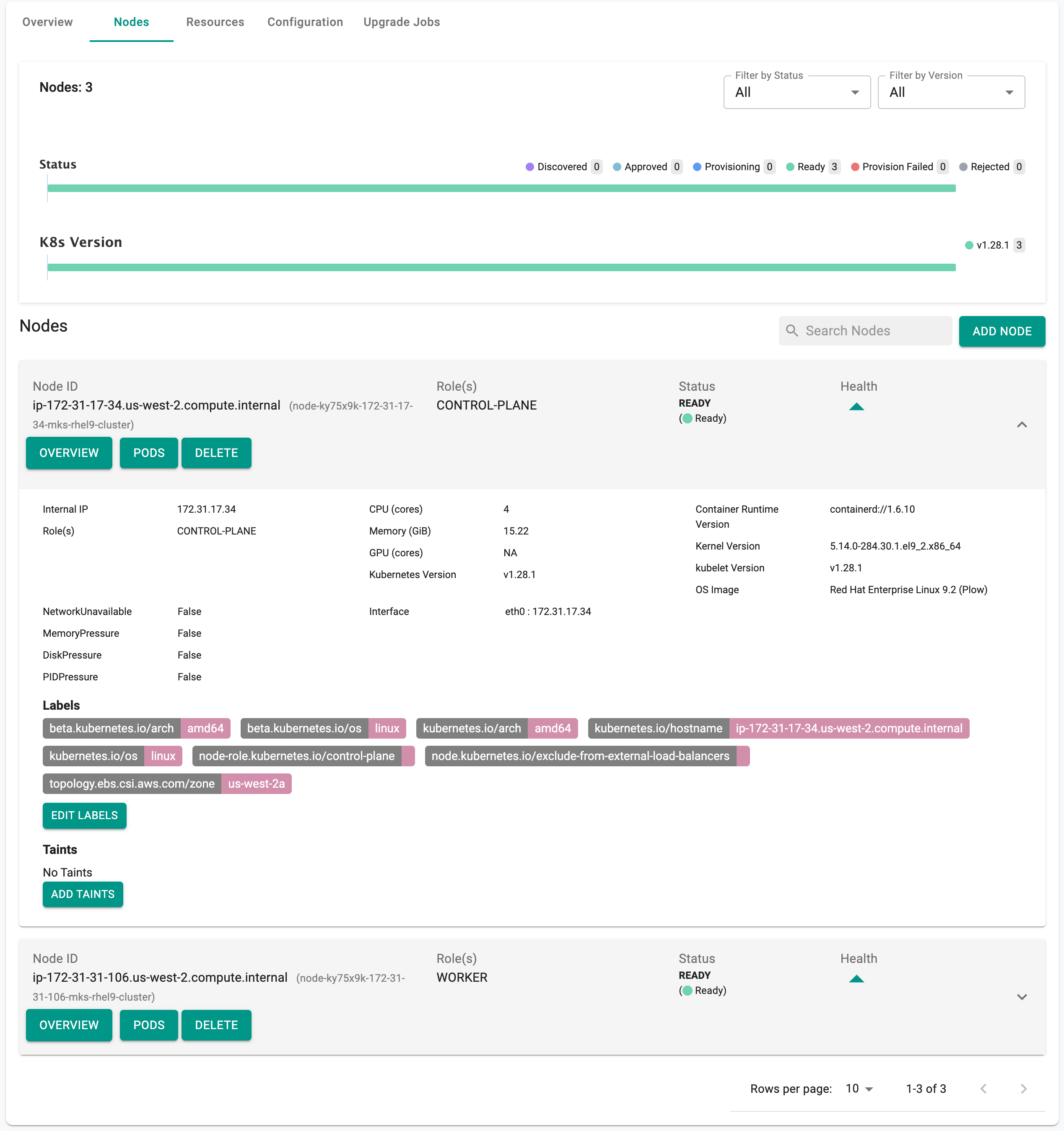
Task: Click the Ready status legend dot
Action: 790,167
